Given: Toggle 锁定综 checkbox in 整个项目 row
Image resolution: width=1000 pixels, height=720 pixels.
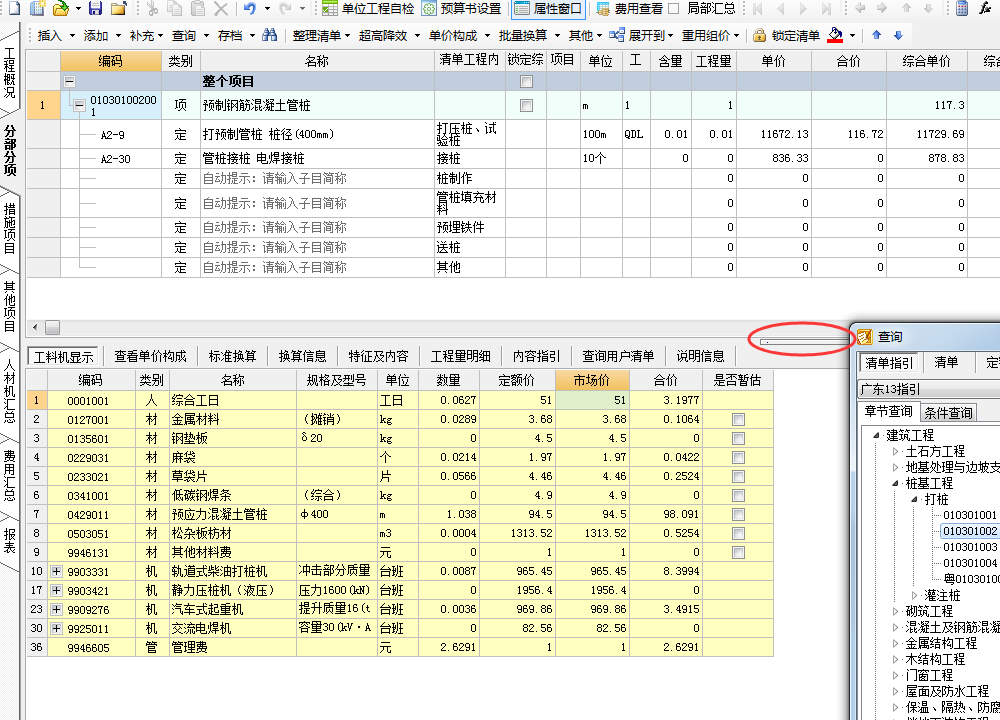Looking at the screenshot, I should click(526, 82).
